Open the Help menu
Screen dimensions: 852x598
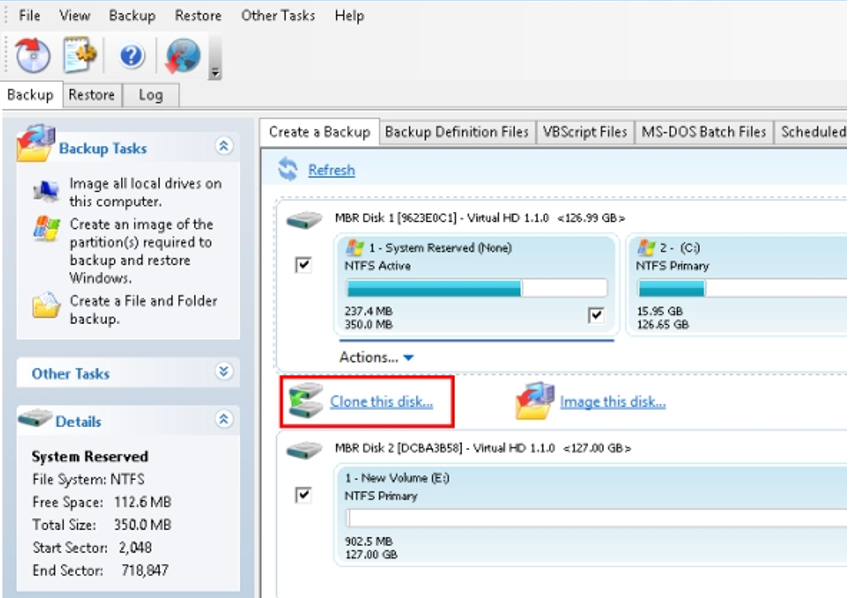[349, 16]
